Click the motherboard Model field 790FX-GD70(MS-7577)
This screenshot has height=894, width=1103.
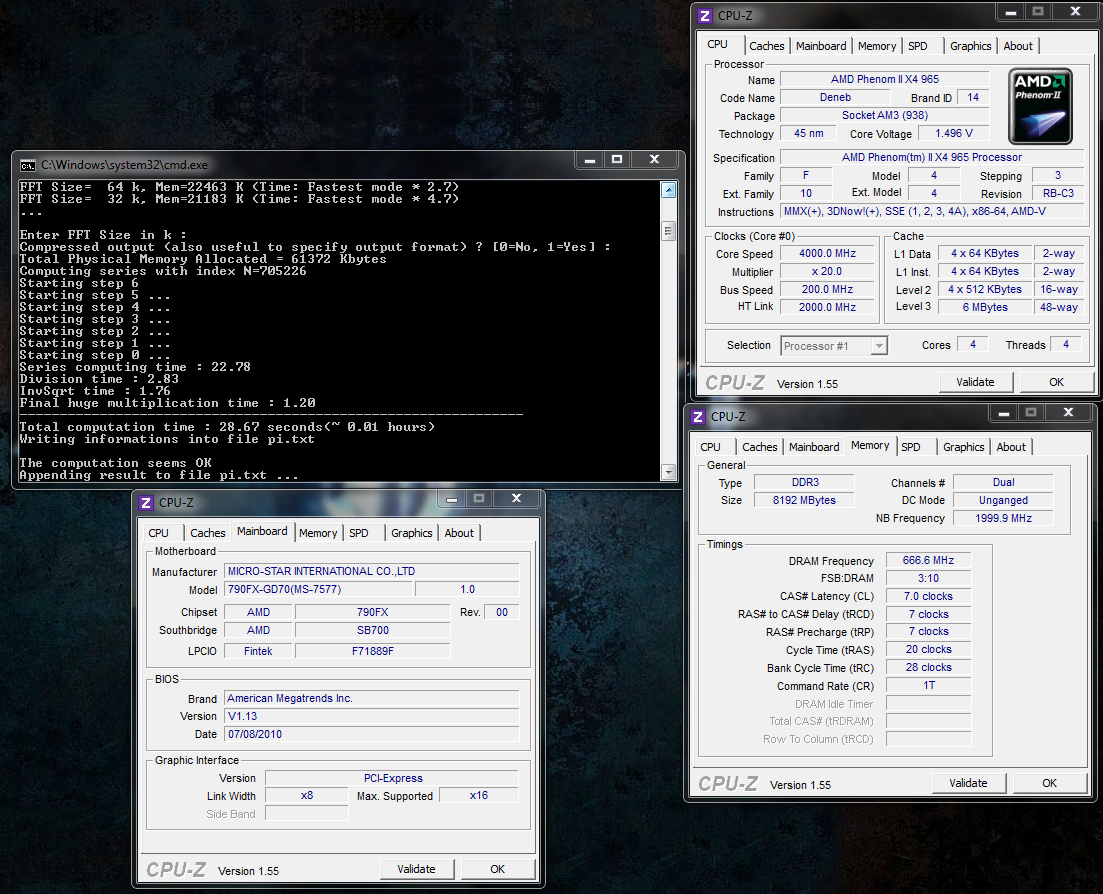318,589
